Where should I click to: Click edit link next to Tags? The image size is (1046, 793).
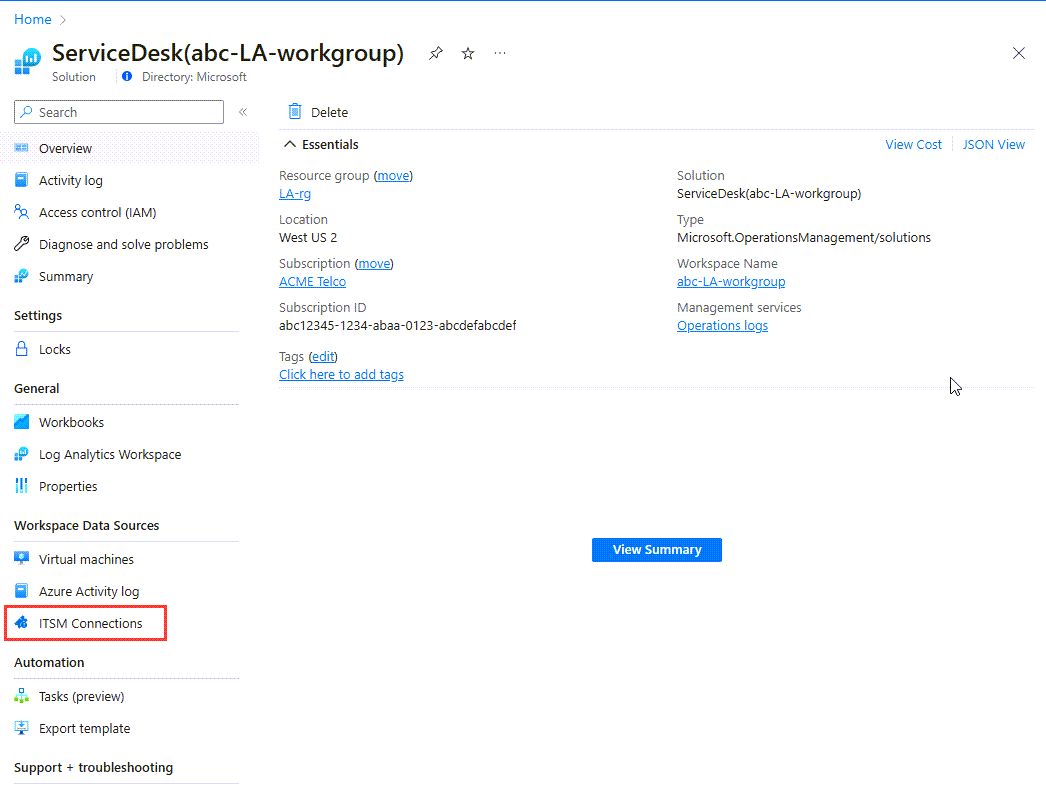(x=323, y=356)
